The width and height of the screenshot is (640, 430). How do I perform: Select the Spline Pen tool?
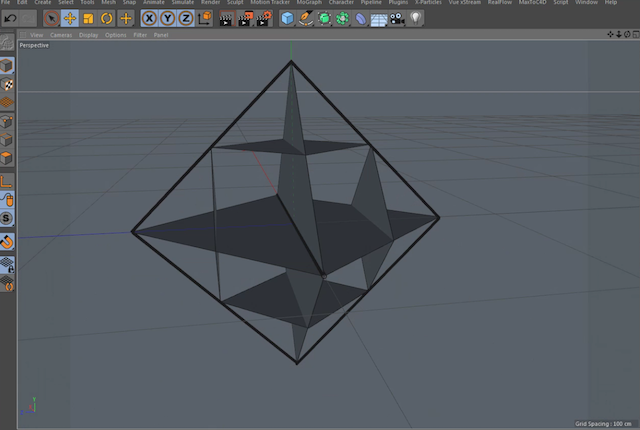pos(306,18)
